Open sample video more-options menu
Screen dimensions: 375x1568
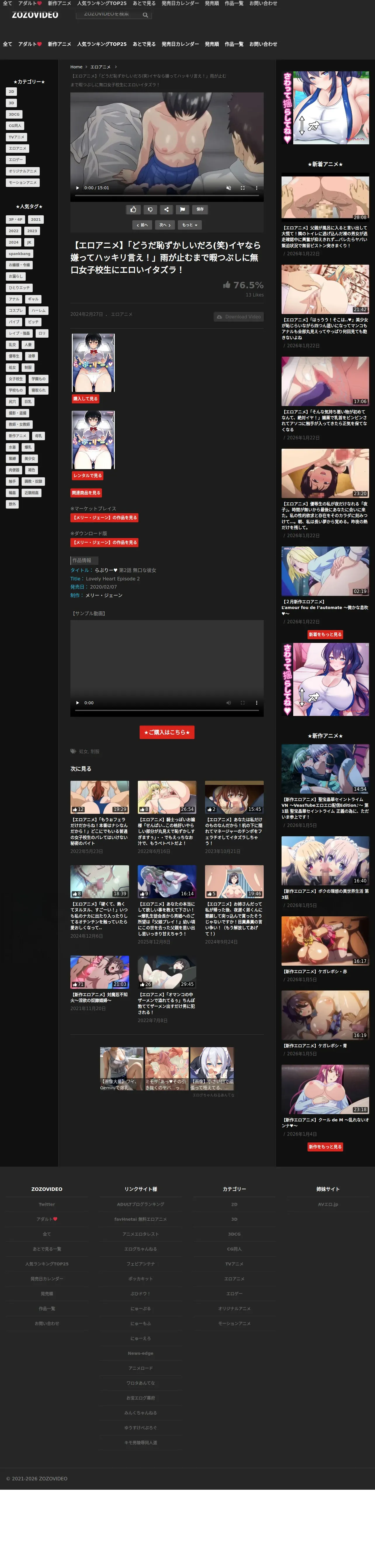click(x=256, y=703)
